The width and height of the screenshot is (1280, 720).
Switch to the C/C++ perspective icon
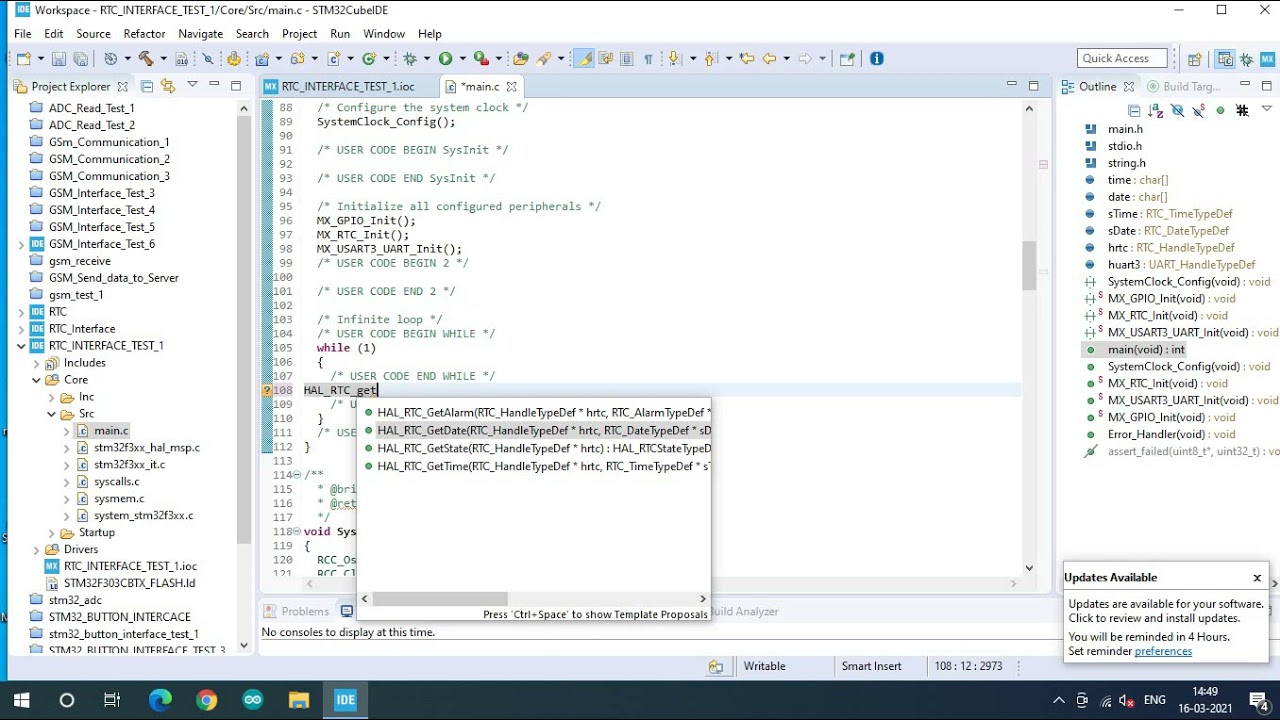click(1225, 59)
